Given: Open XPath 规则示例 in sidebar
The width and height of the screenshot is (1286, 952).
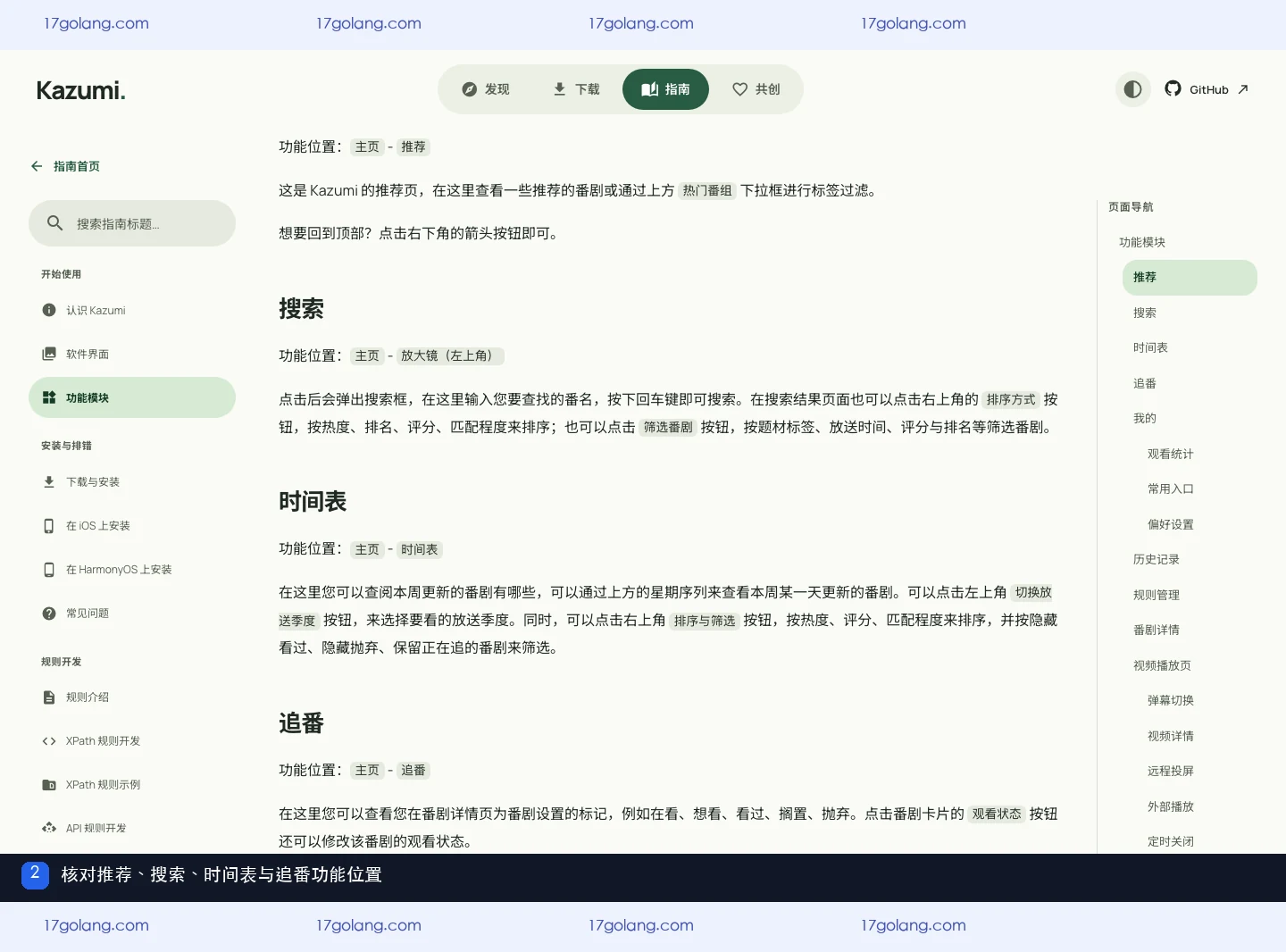Looking at the screenshot, I should click(132, 785).
